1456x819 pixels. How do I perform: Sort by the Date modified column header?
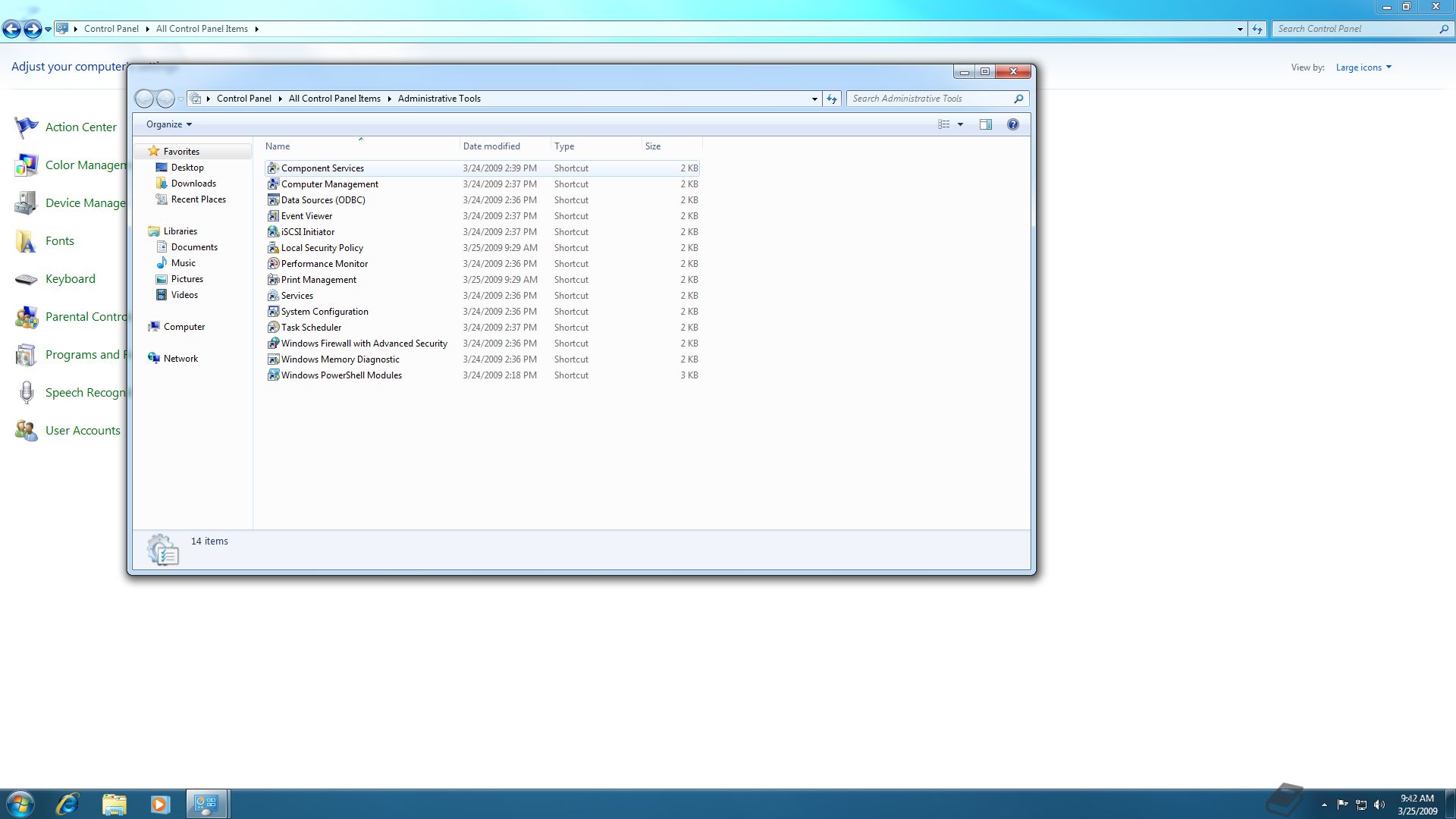point(505,146)
